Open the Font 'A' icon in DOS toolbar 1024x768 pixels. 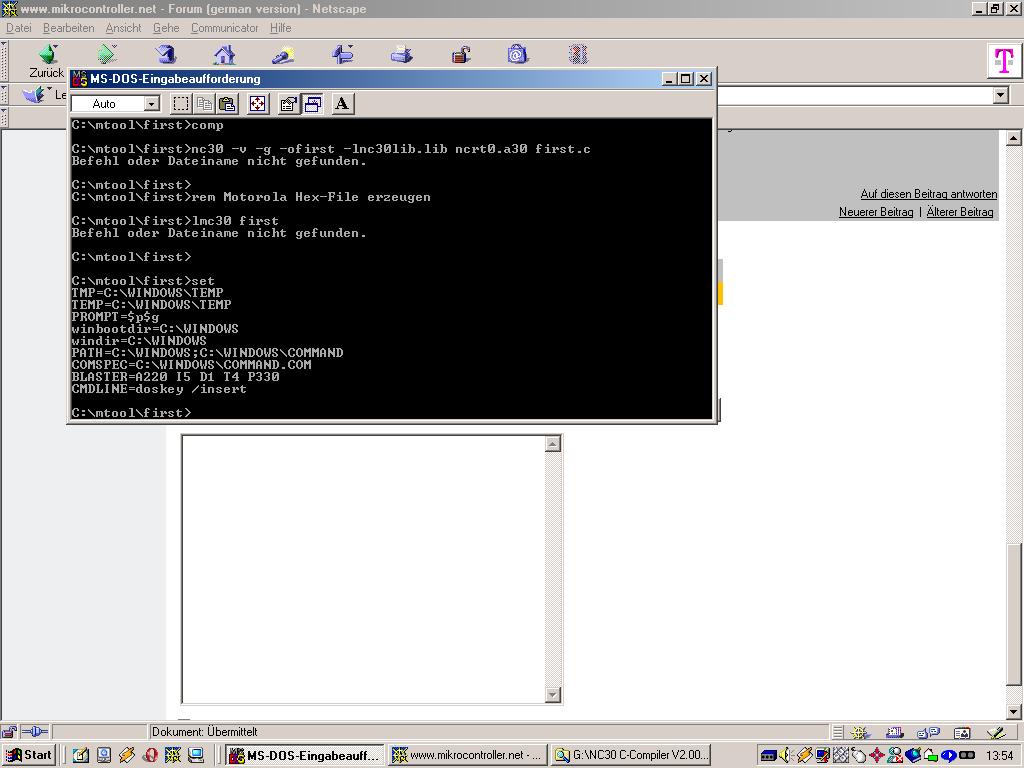pyautogui.click(x=342, y=104)
